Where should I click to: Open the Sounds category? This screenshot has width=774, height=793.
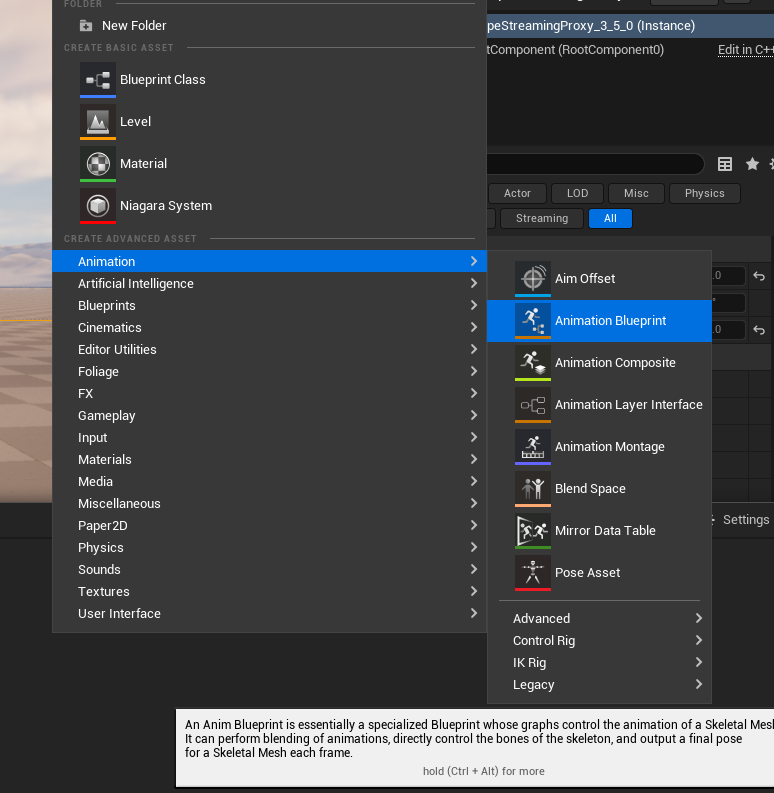pos(269,569)
